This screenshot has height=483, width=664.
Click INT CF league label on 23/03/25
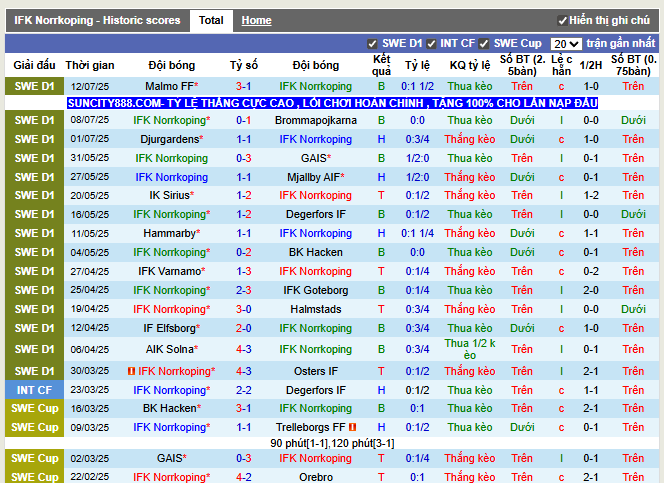click(x=34, y=390)
